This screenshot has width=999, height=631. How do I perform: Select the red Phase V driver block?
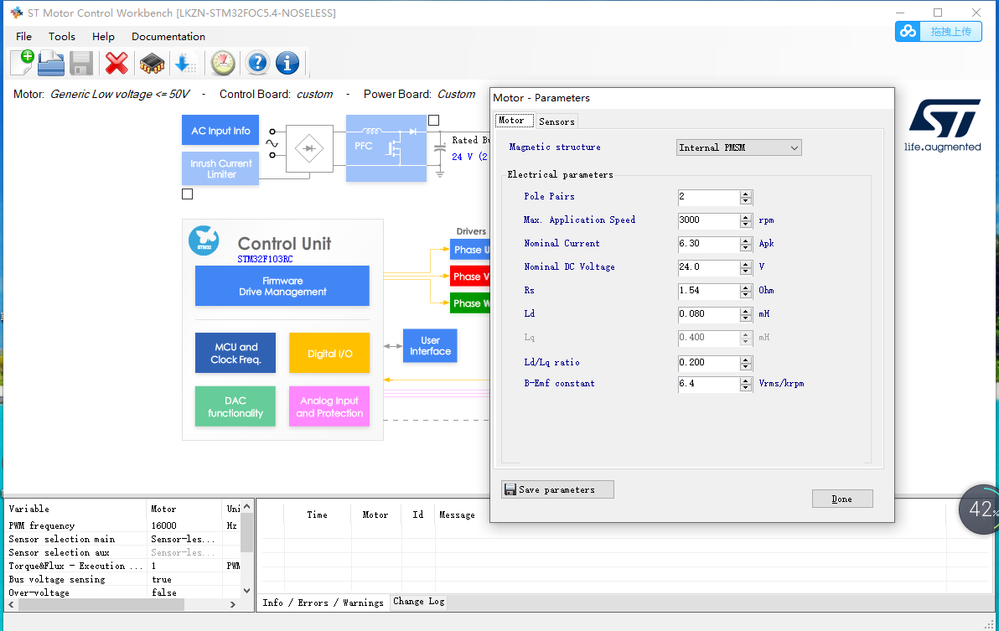[470, 277]
